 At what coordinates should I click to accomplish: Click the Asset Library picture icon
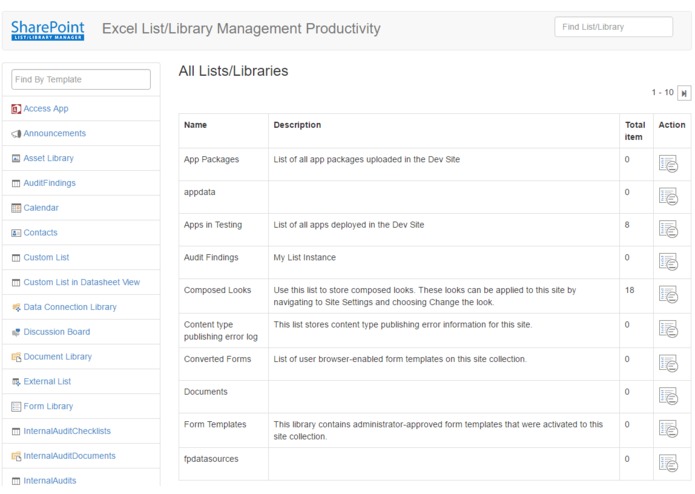point(16,159)
